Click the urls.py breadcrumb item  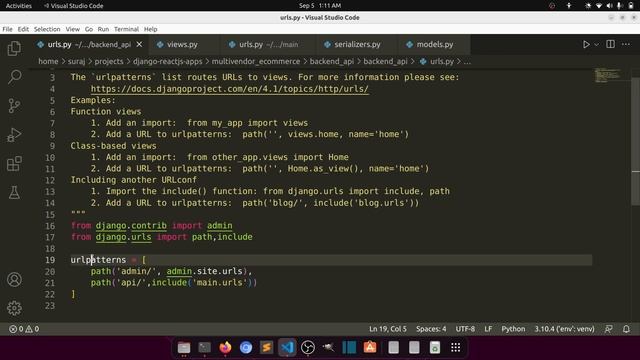coord(437,61)
